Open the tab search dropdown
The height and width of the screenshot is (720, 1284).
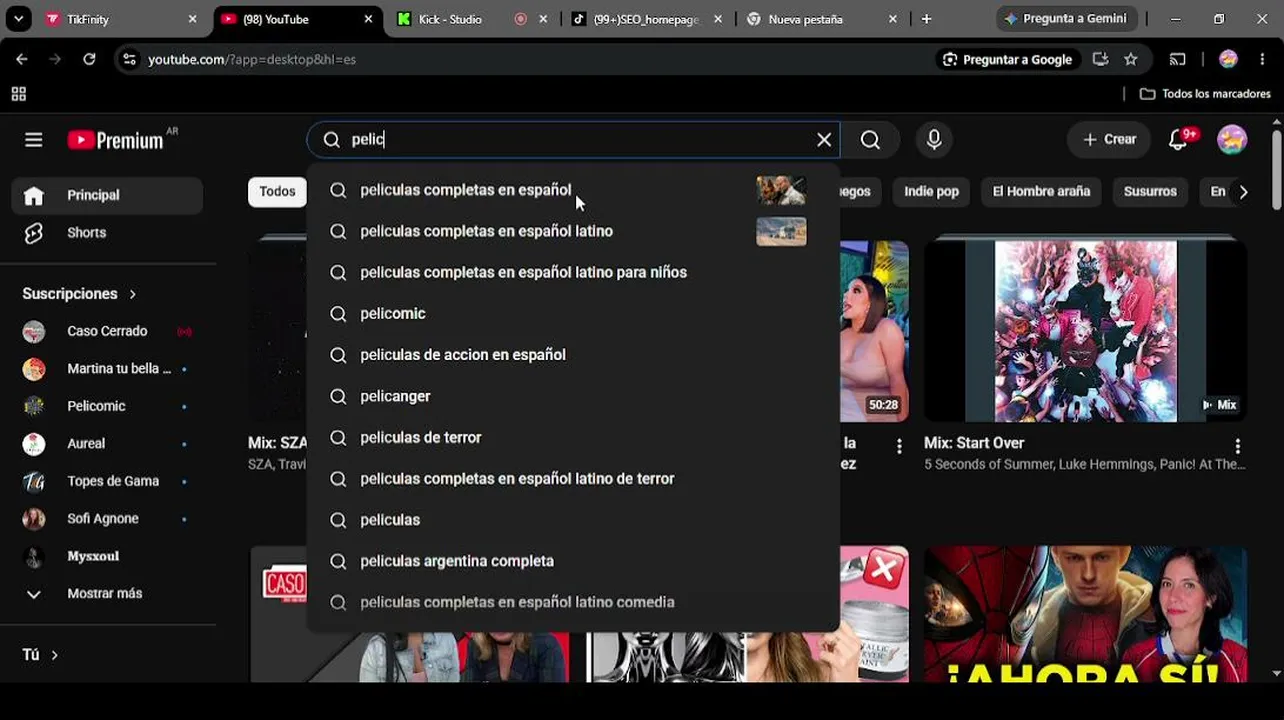pyautogui.click(x=18, y=19)
